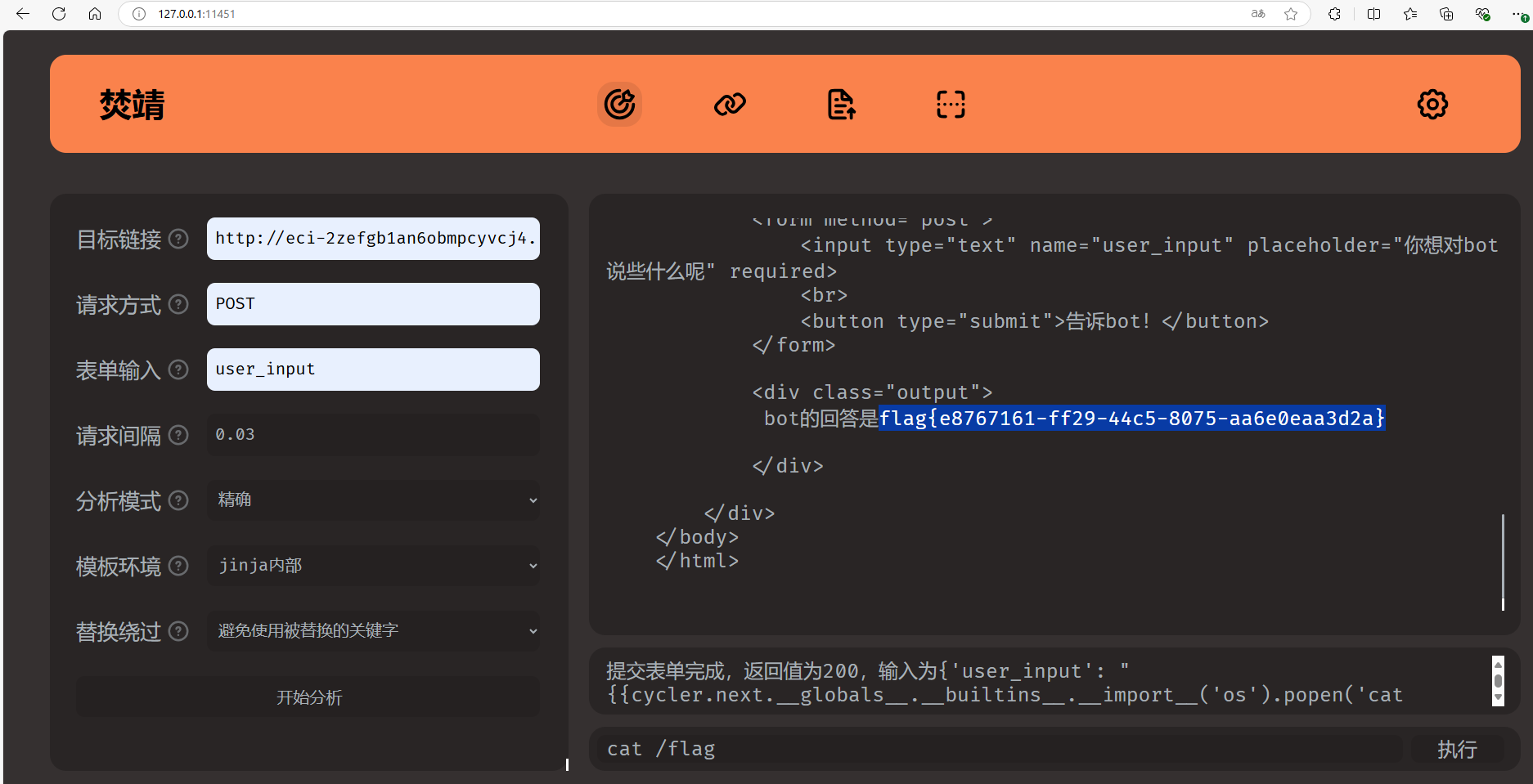Image resolution: width=1533 pixels, height=784 pixels.
Task: Show help for 替换绕过 question mark
Action: 178,631
